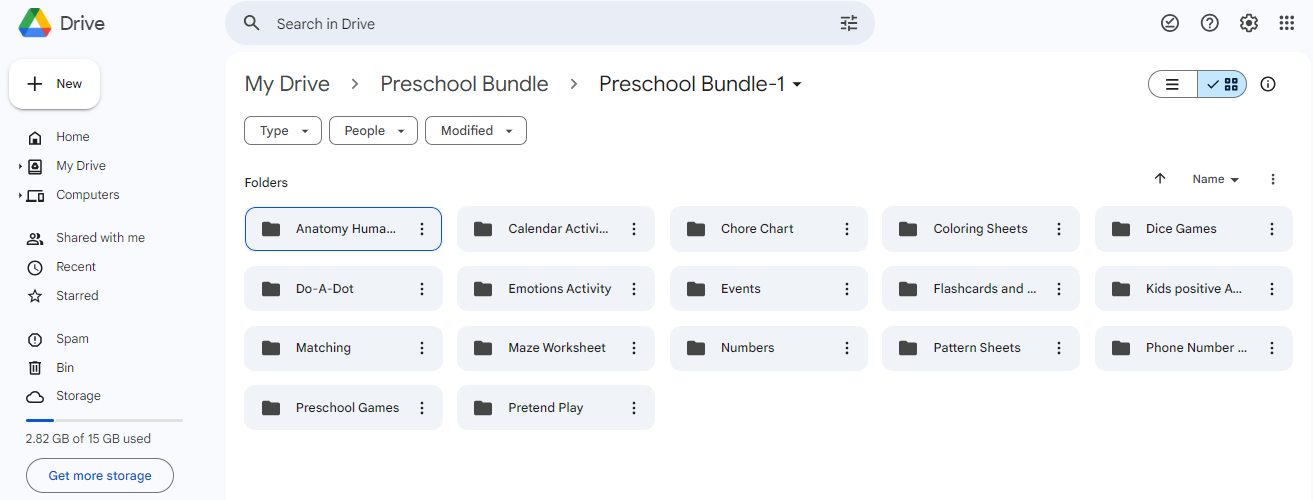Show the view details info icon
The image size is (1313, 500).
(1268, 84)
